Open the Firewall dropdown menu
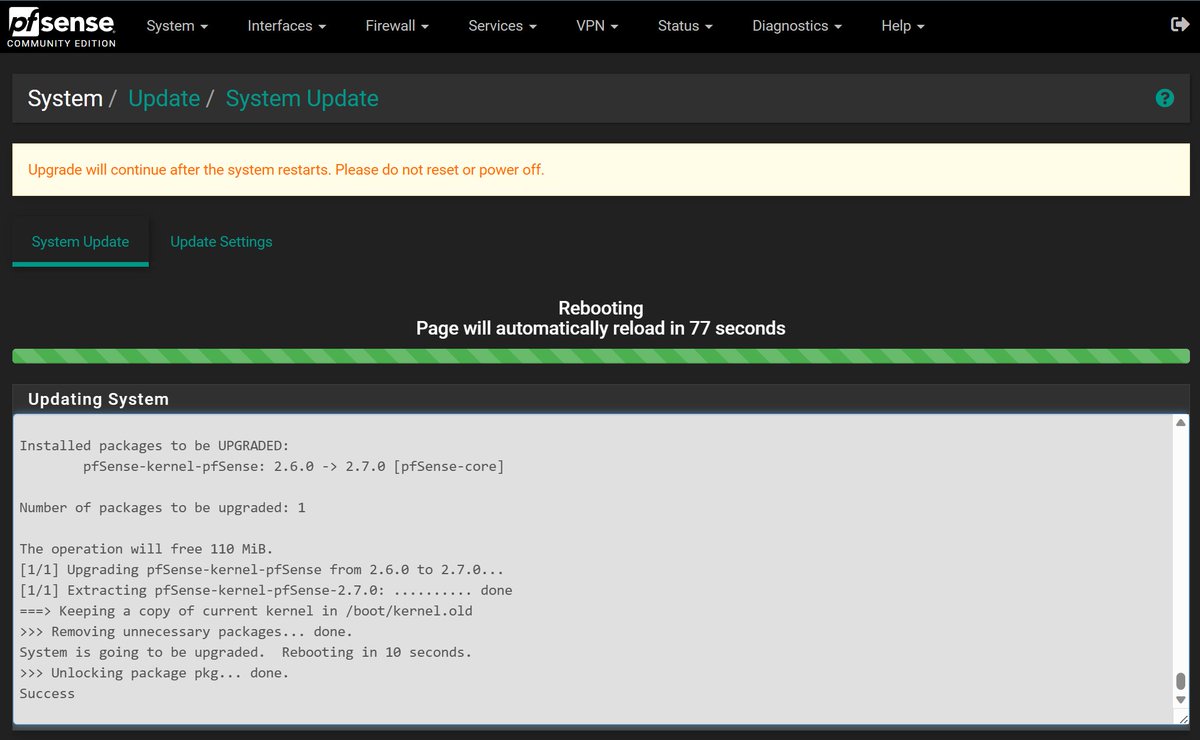 (397, 26)
